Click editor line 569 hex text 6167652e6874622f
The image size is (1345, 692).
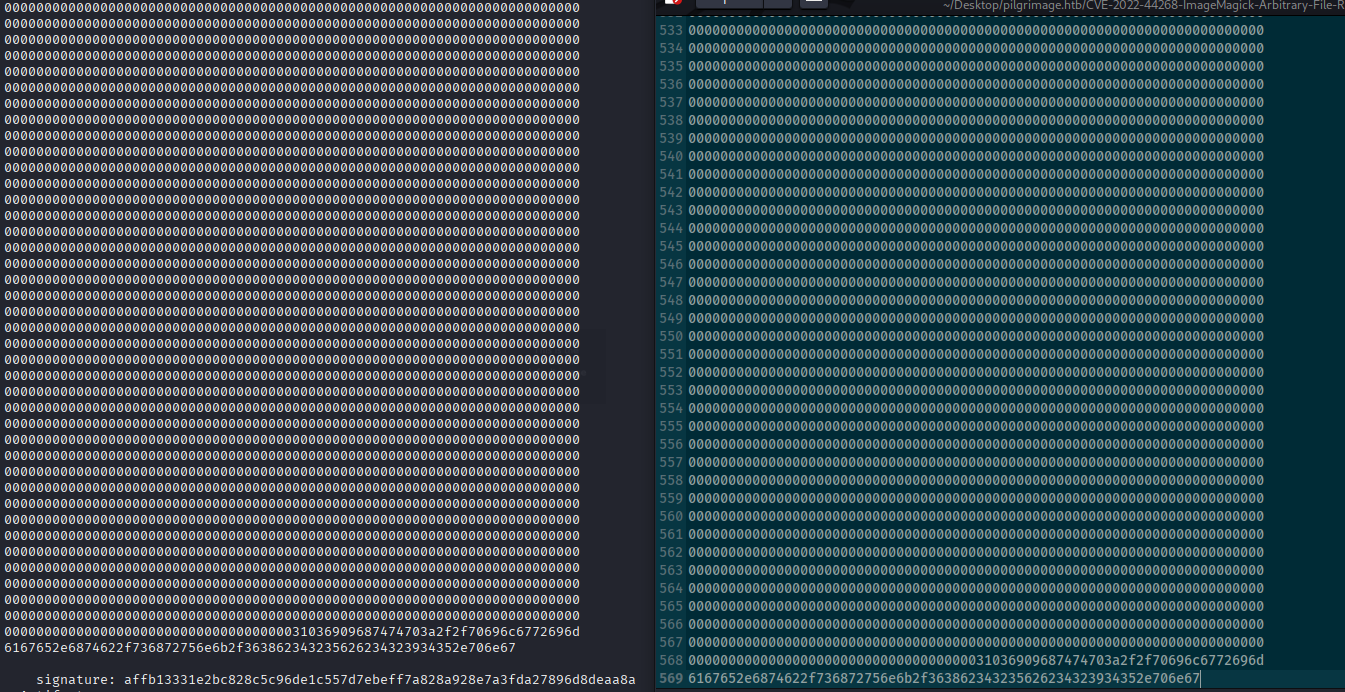[x=944, y=679]
